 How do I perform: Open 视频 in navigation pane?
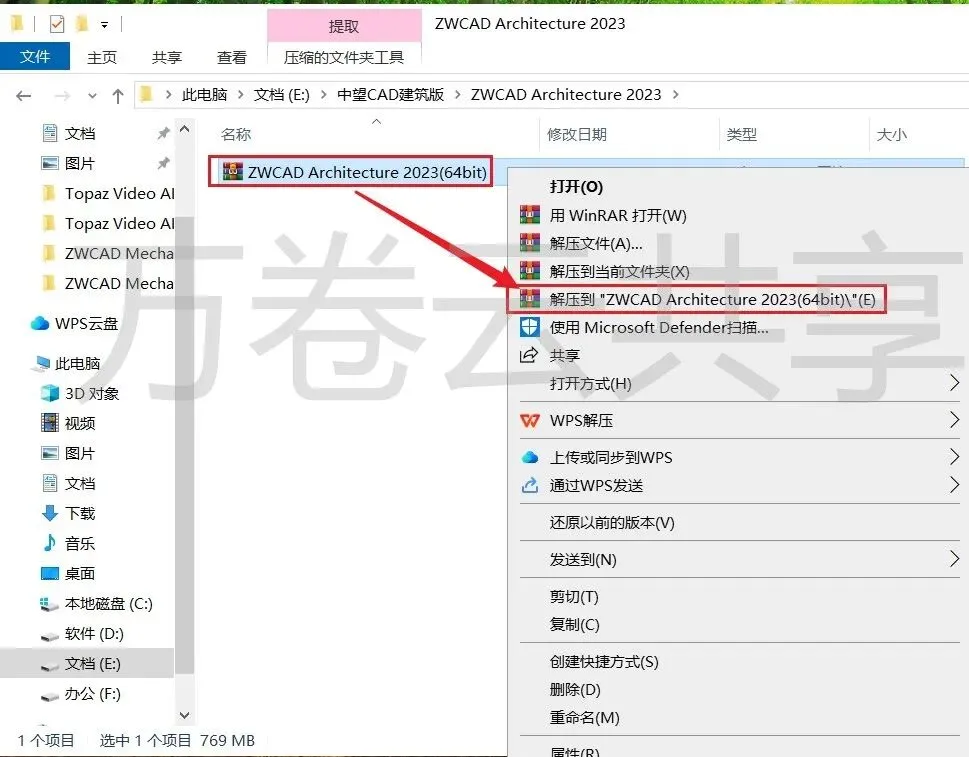pos(80,423)
